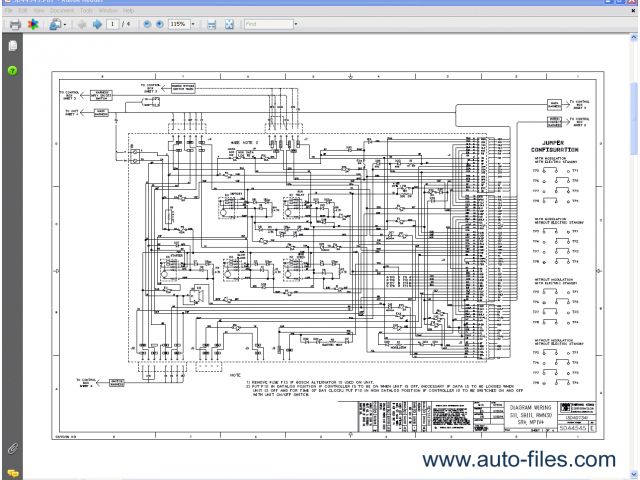Go to the next page with the arrow
This screenshot has width=640, height=480.
97,22
